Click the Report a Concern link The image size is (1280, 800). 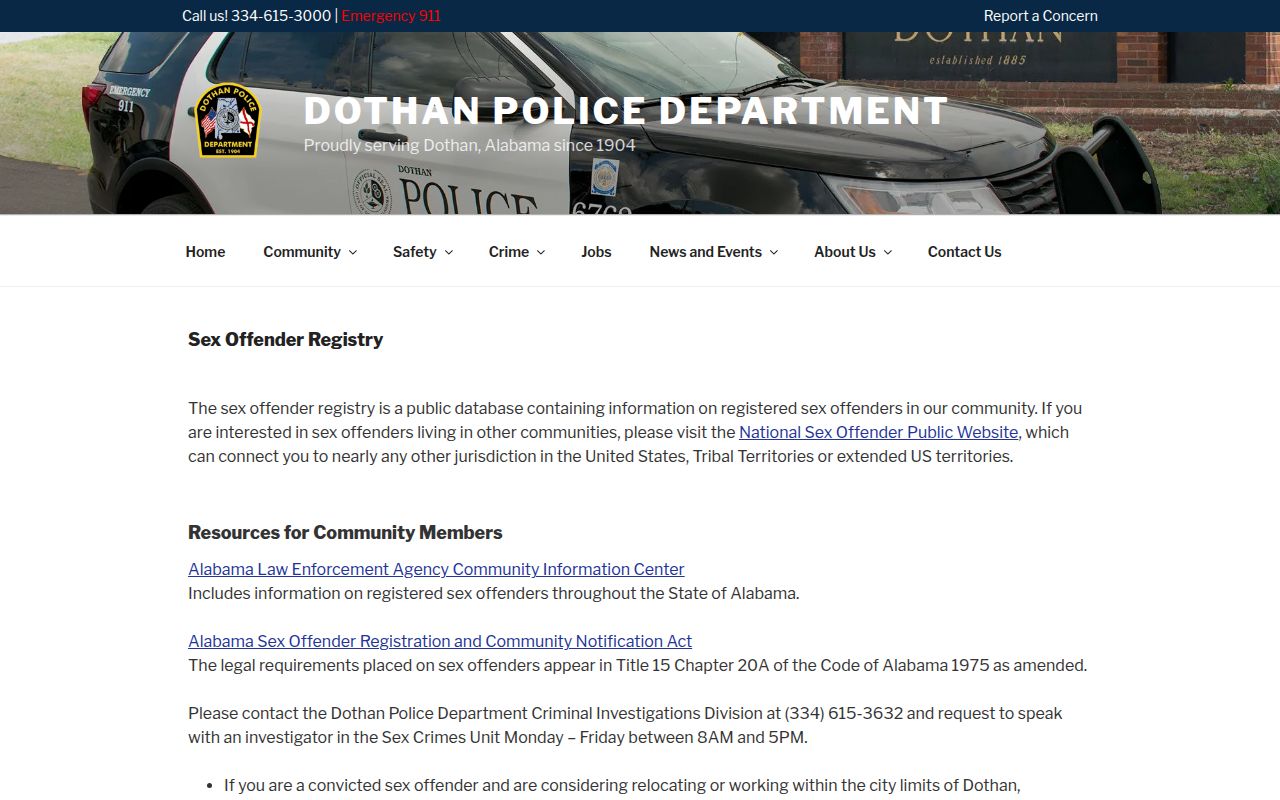1040,16
